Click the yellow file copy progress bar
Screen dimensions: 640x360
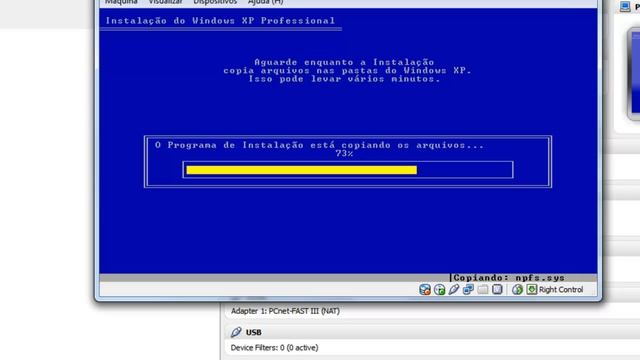[x=302, y=170]
